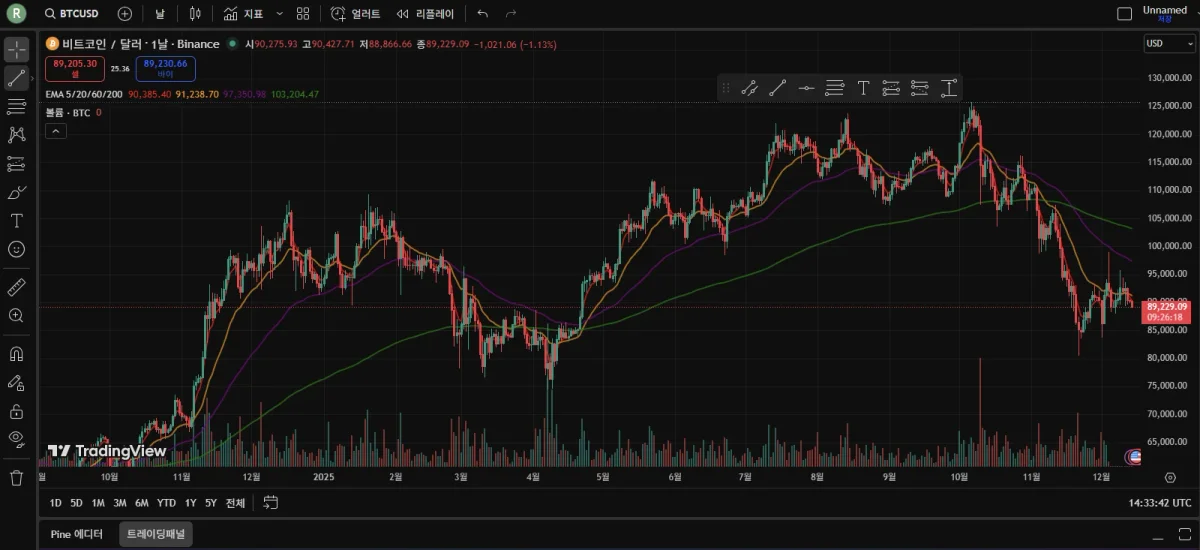Image resolution: width=1200 pixels, height=550 pixels.
Task: Switch to the Pine 에디터 tab
Action: [x=77, y=534]
